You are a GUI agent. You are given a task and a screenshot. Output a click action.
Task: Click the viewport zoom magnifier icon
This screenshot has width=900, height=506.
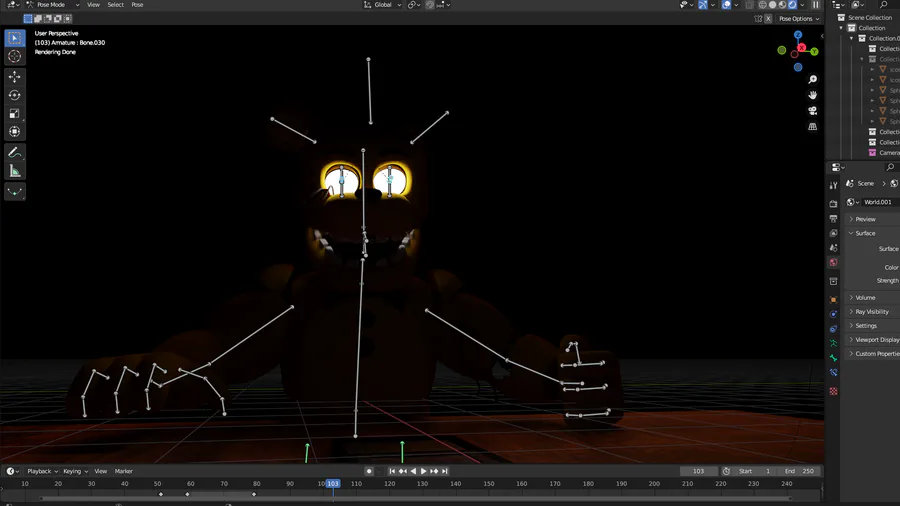pos(812,79)
